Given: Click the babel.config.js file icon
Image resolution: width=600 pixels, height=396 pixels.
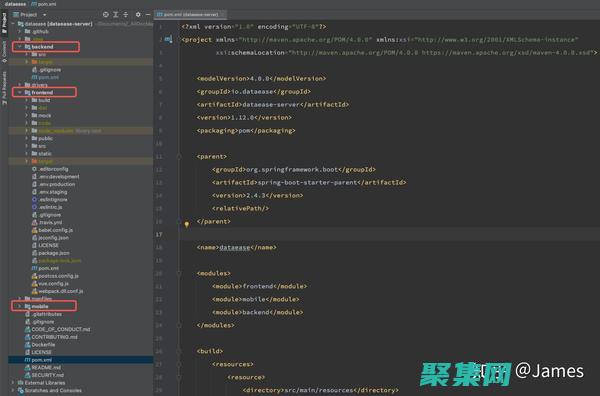Looking at the screenshot, I should click(34, 230).
